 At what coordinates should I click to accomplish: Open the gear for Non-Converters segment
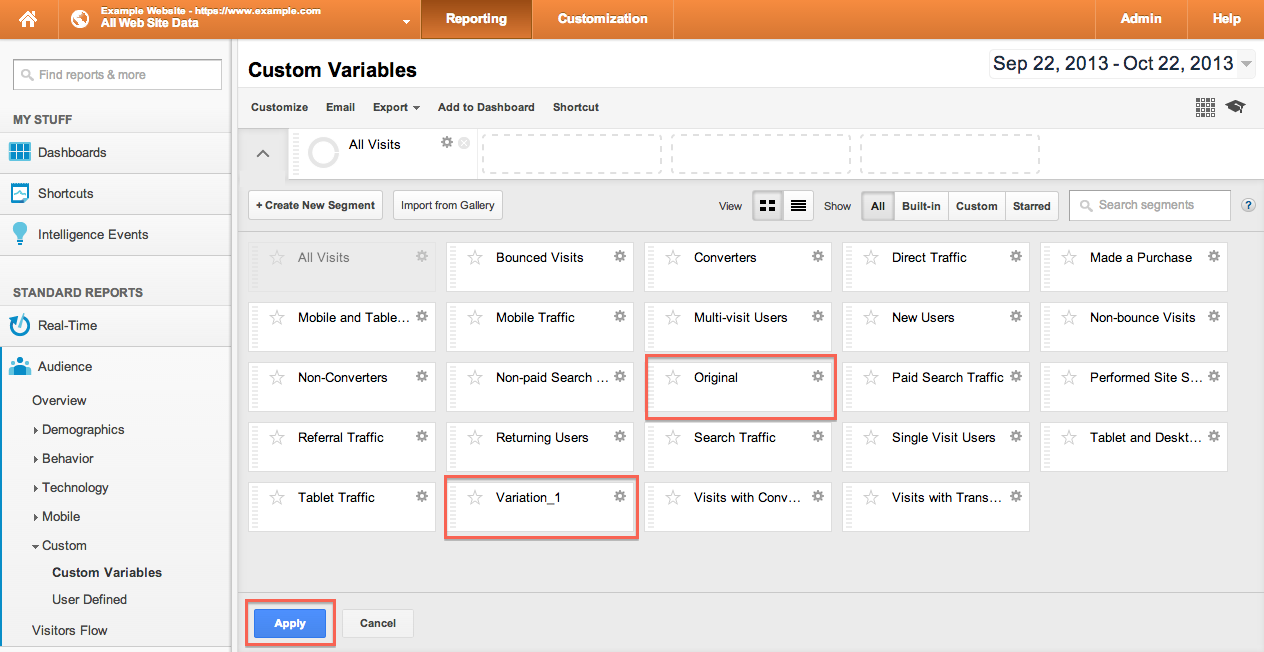tap(422, 377)
